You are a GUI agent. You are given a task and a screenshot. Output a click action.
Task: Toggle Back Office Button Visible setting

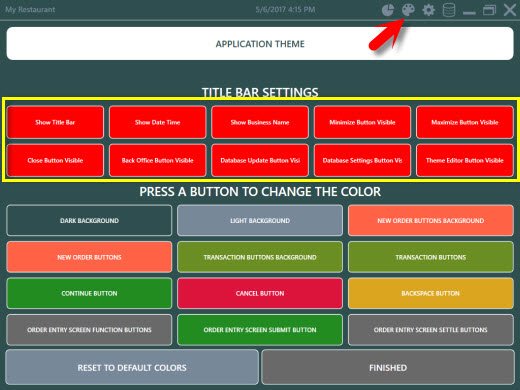[x=158, y=160]
